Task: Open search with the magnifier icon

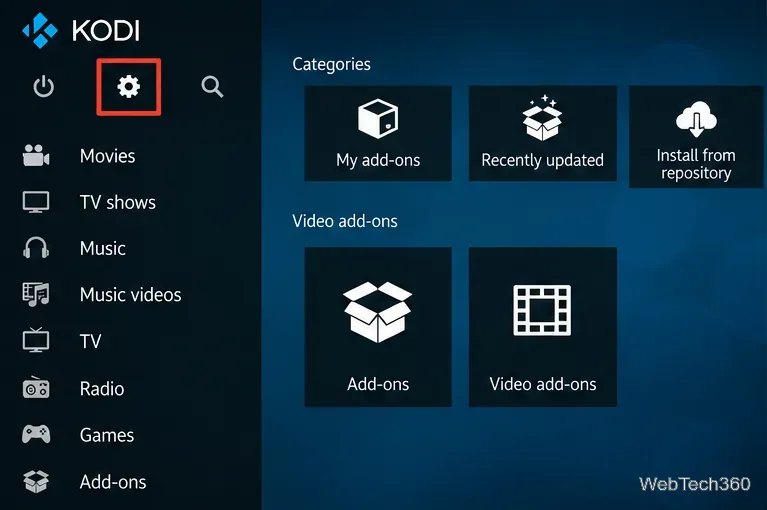Action: 212,87
